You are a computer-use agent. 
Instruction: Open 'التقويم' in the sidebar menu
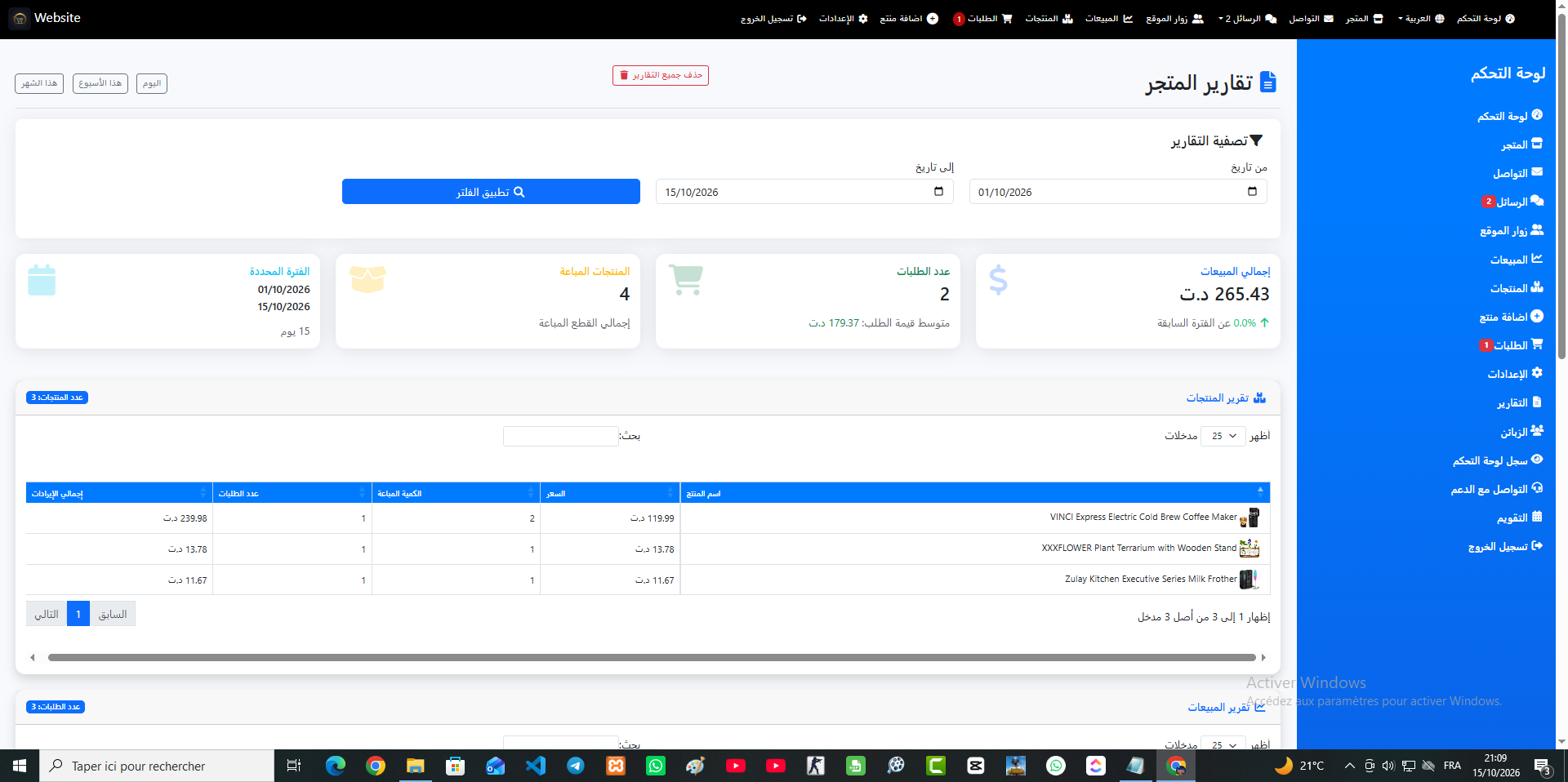1519,518
